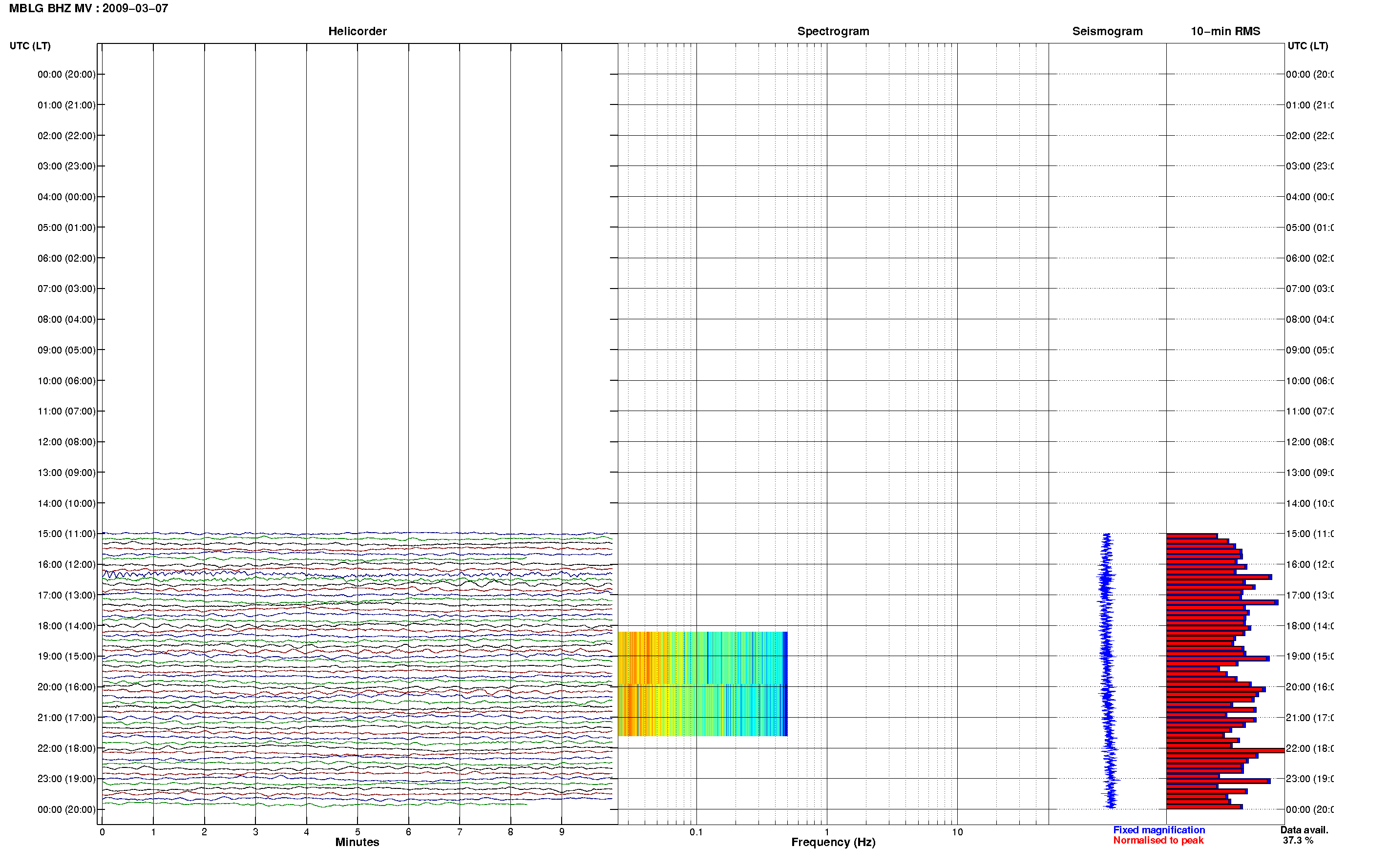Image resolution: width=1389 pixels, height=868 pixels.
Task: Click the longest red RMS bar at 22:00
Action: (x=1225, y=750)
